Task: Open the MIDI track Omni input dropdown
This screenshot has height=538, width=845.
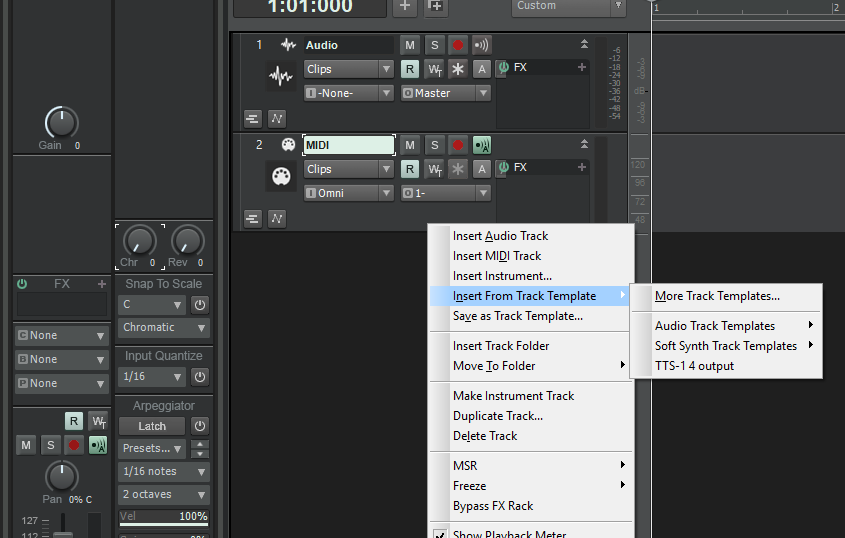Action: (x=349, y=193)
